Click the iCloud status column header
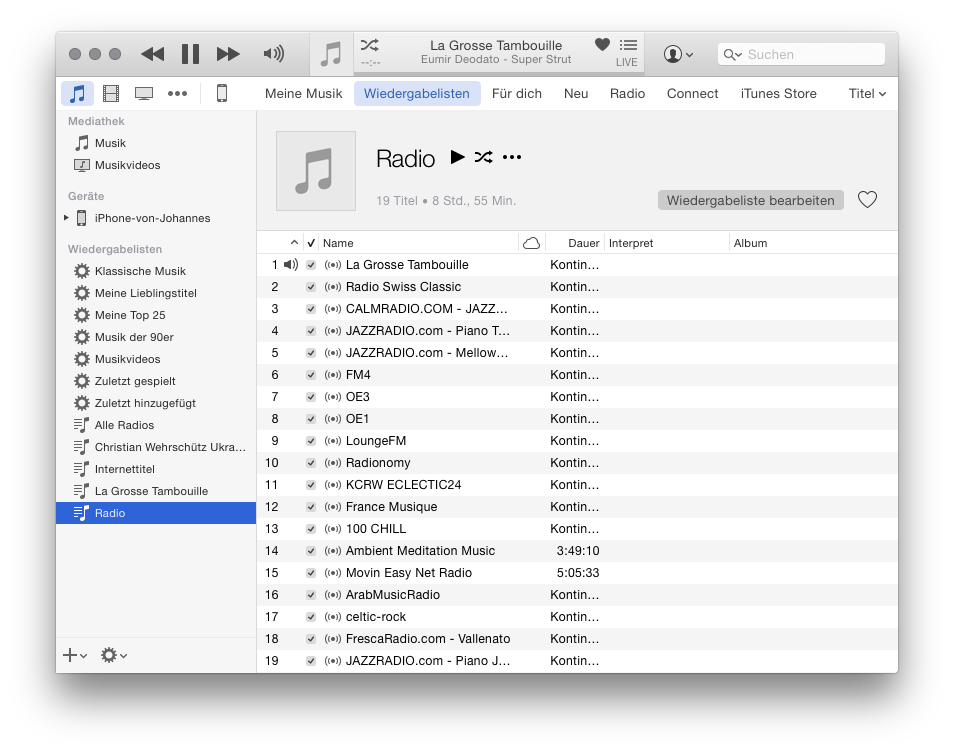 click(x=532, y=243)
